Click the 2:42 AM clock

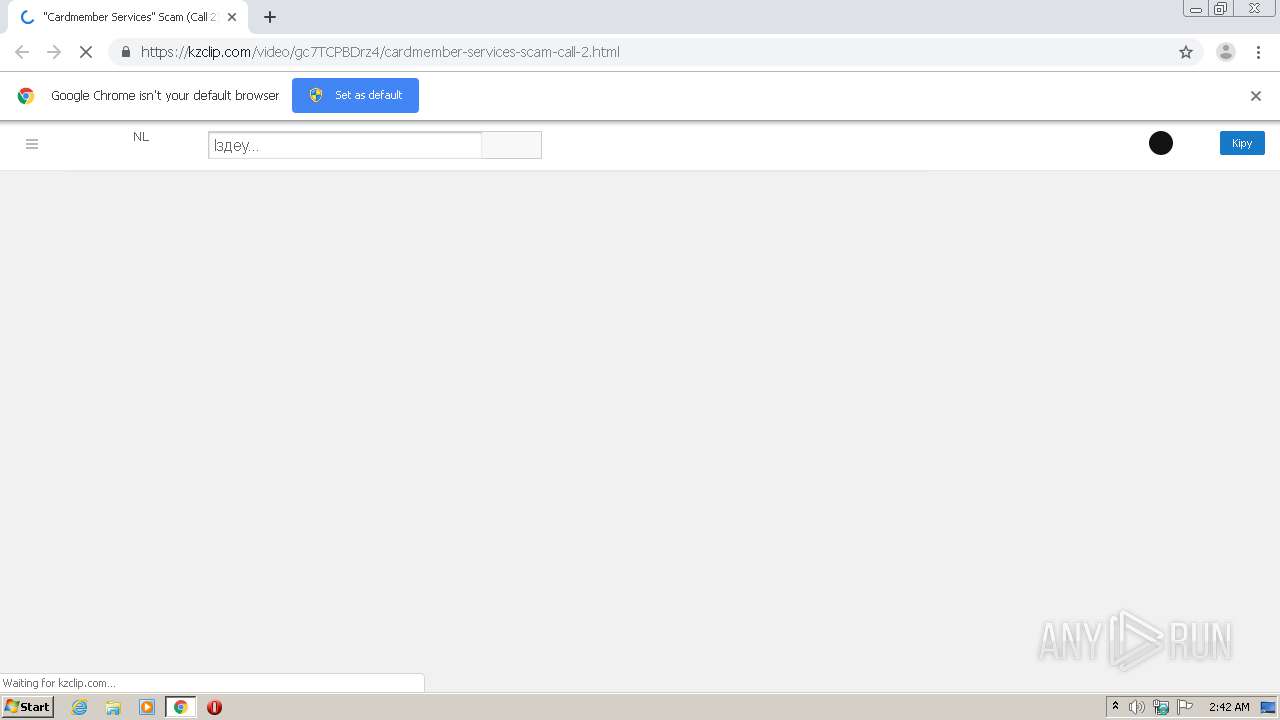pyautogui.click(x=1229, y=707)
